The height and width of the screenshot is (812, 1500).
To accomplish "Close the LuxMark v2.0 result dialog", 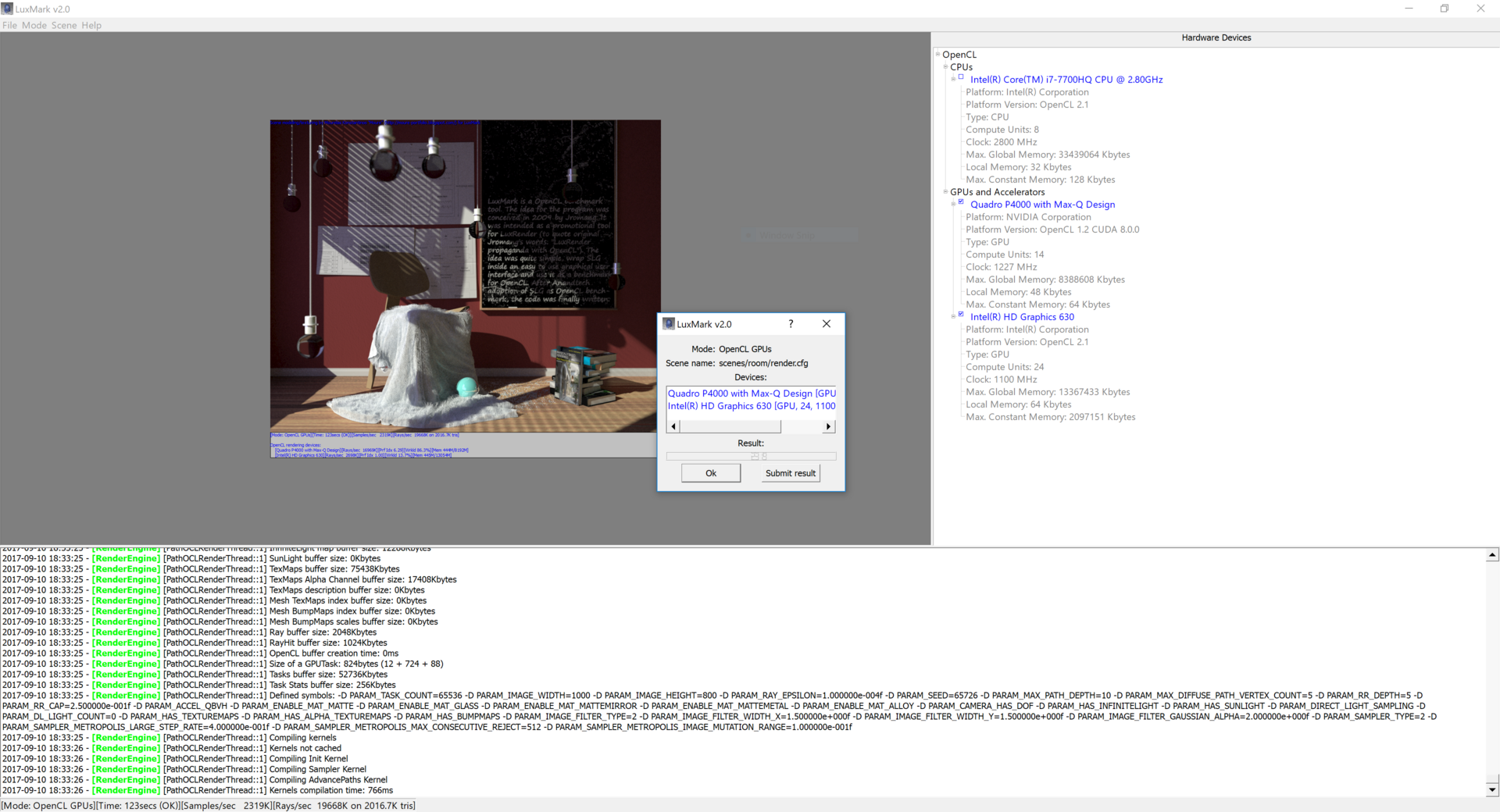I will tap(827, 323).
